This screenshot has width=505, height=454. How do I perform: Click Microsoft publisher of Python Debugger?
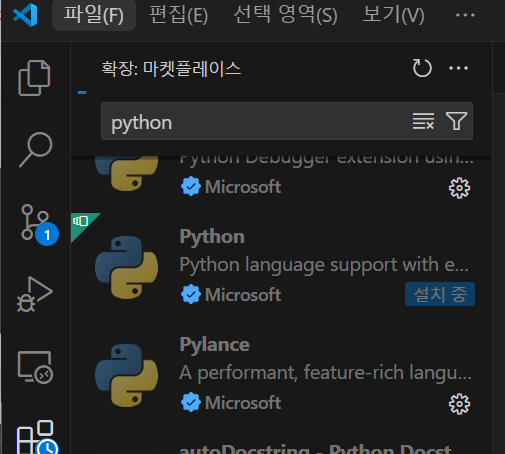[x=243, y=187]
